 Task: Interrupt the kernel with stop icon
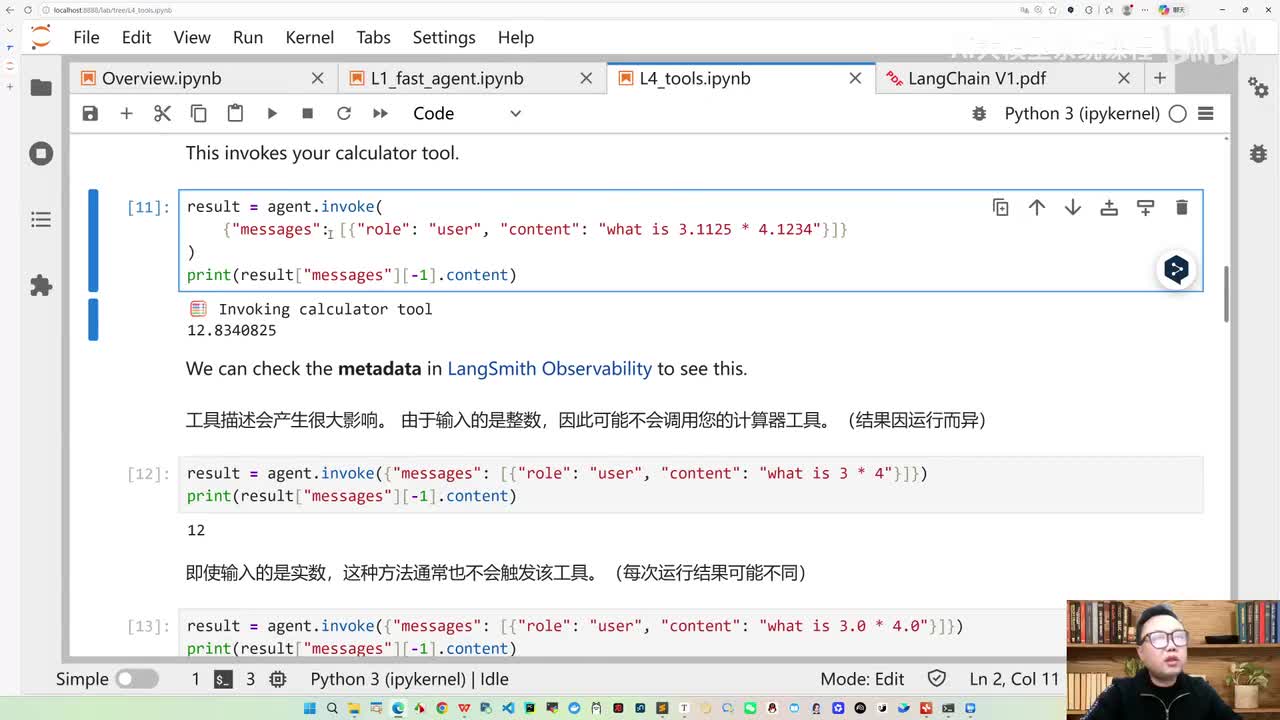click(x=307, y=113)
